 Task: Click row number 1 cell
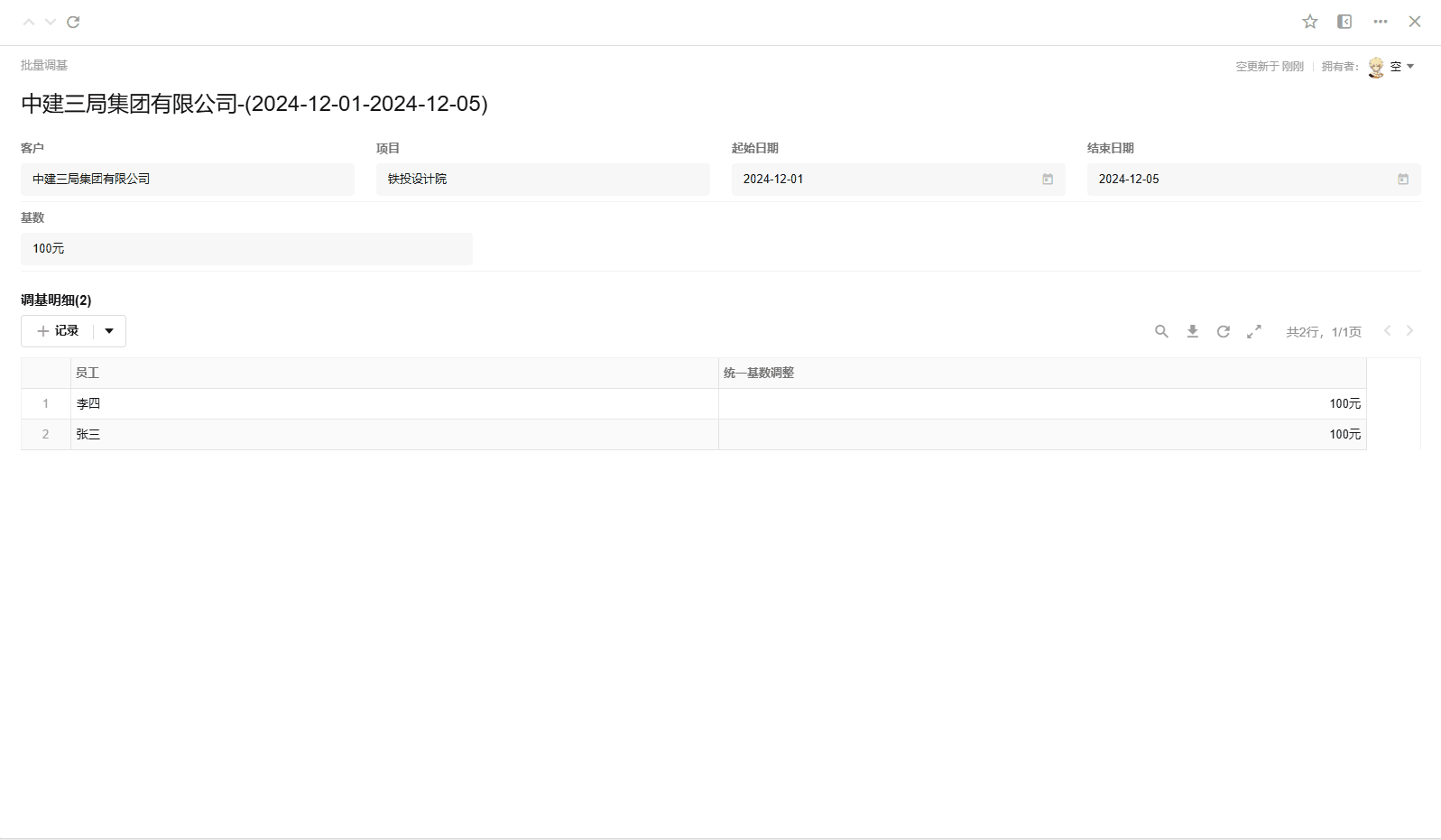click(x=46, y=404)
